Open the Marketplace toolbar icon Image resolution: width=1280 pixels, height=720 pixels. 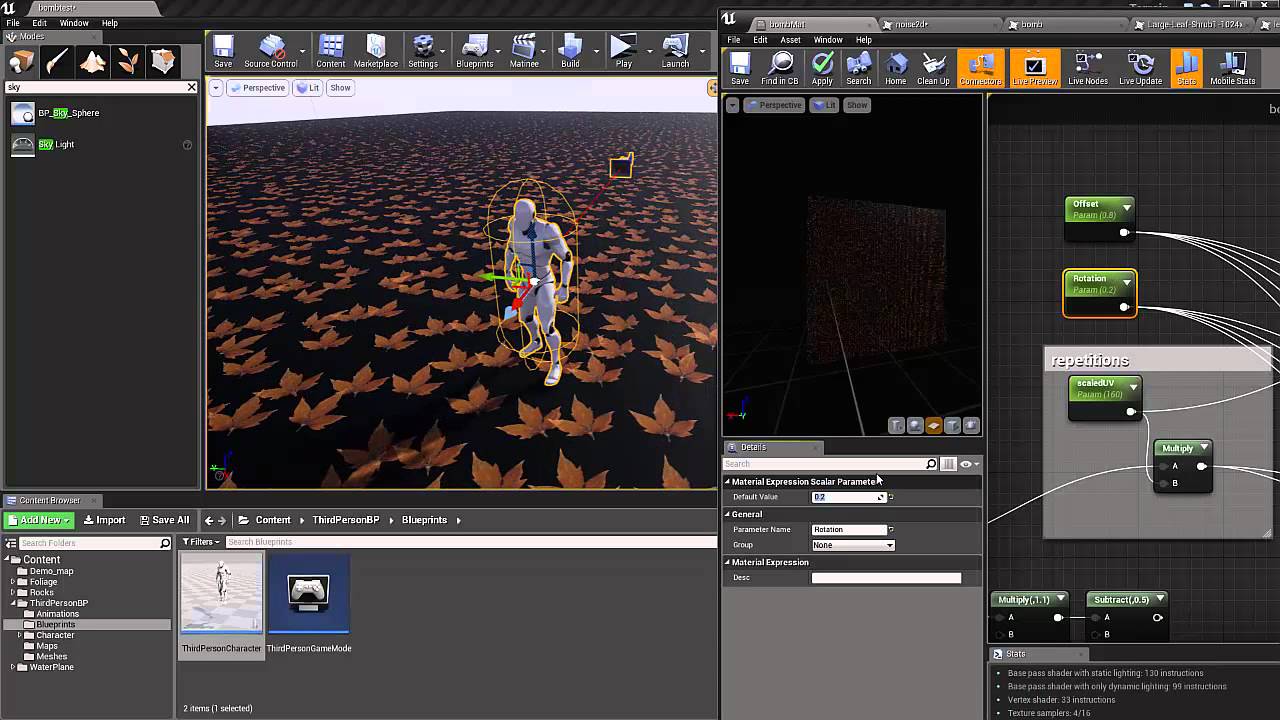click(x=376, y=52)
